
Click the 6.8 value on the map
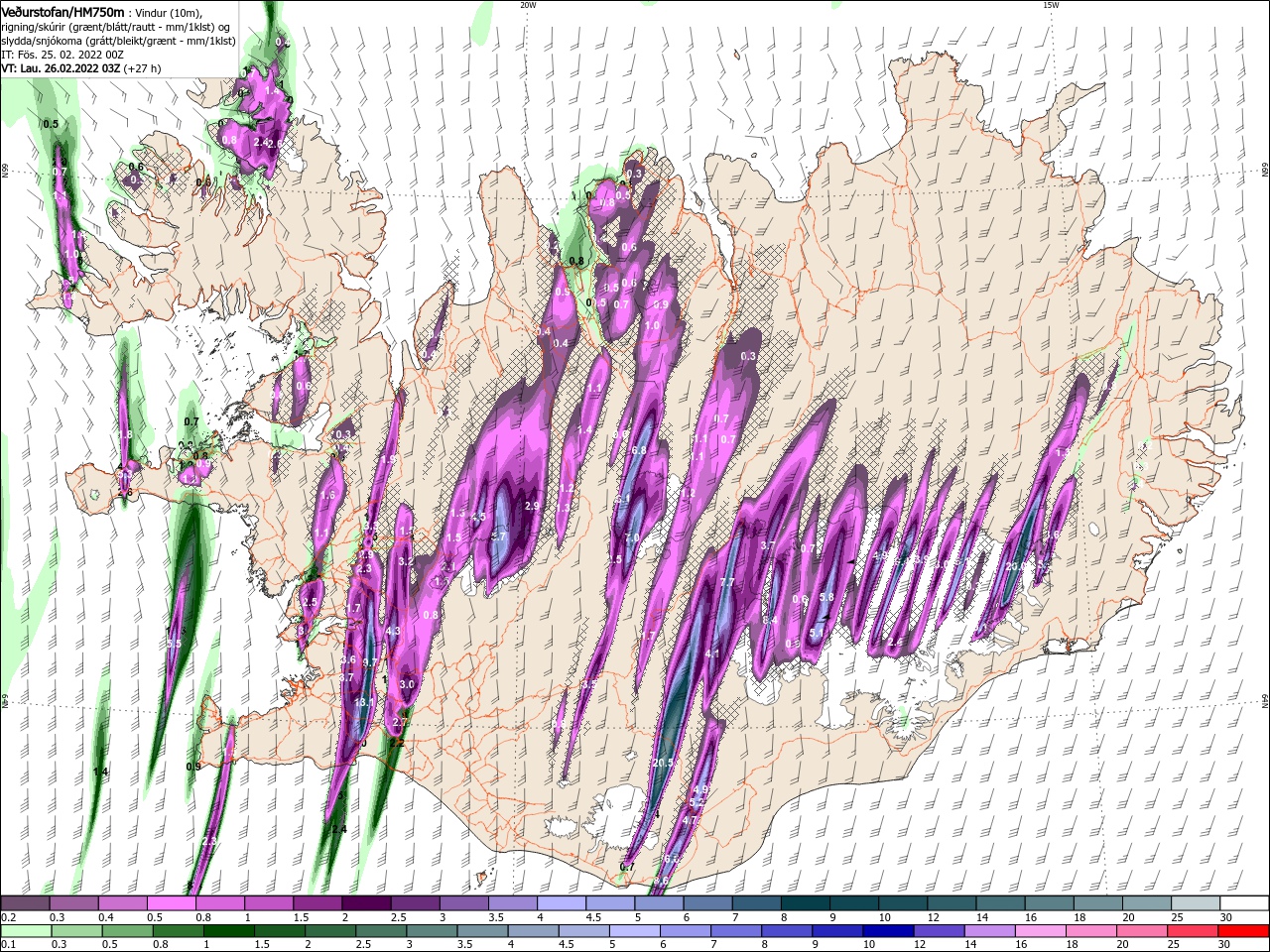click(x=640, y=450)
